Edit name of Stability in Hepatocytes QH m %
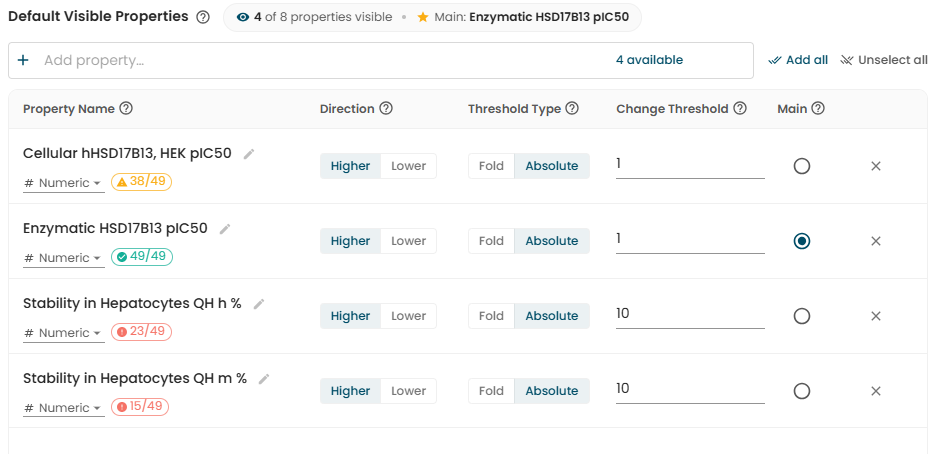The image size is (941, 454). click(264, 379)
